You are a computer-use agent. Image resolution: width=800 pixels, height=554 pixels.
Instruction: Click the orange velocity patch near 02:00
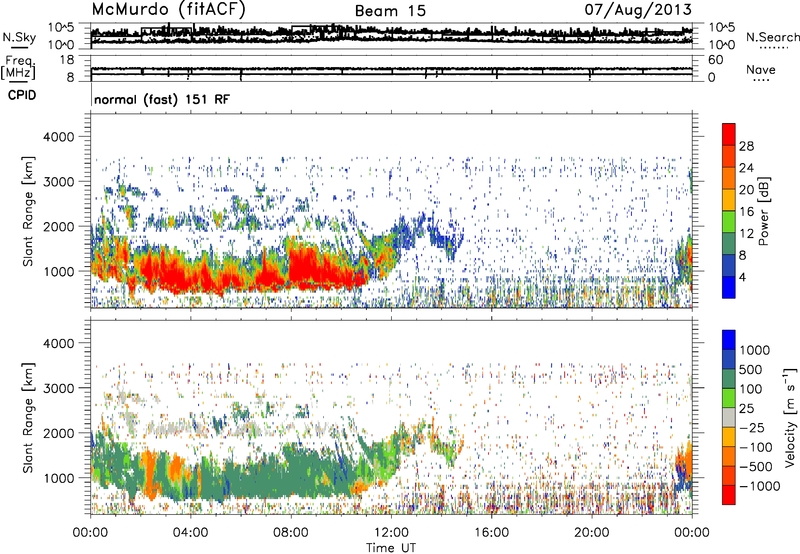coord(149,472)
